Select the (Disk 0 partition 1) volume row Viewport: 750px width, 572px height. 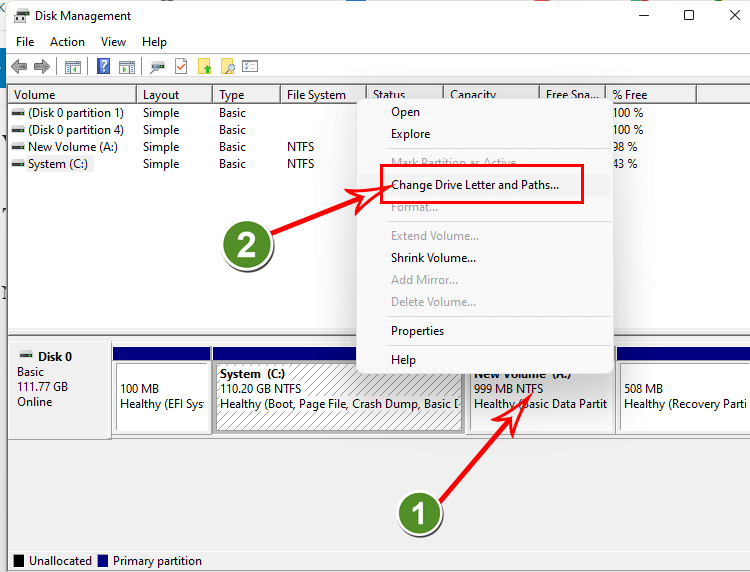tap(76, 113)
